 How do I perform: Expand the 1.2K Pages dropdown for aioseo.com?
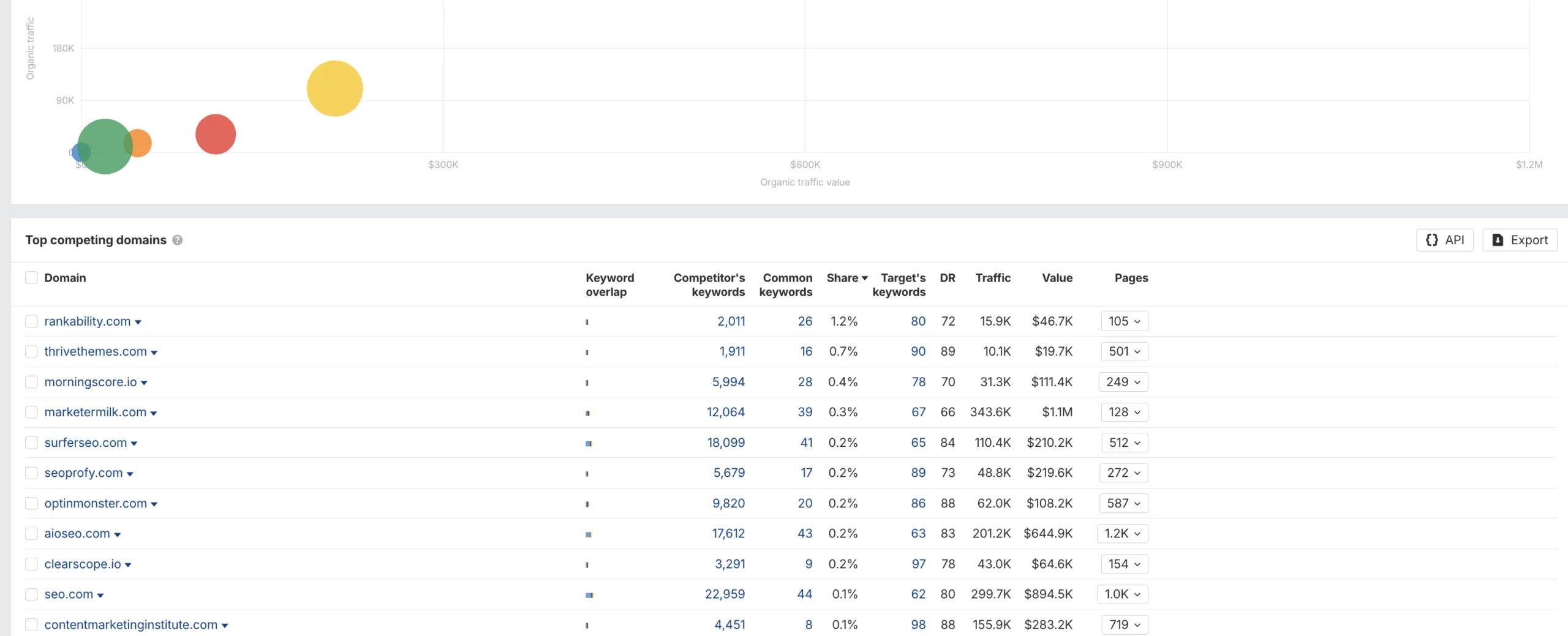click(x=1122, y=534)
